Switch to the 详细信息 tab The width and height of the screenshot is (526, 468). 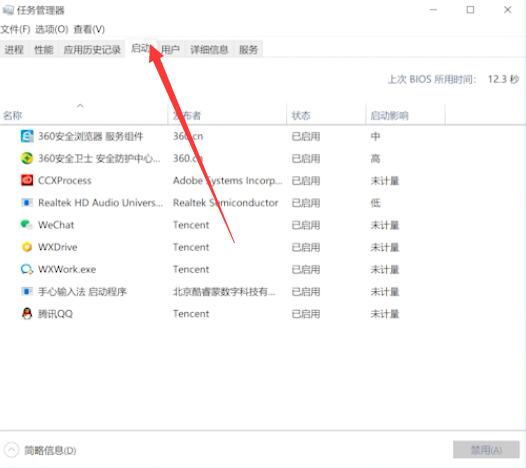pos(209,50)
